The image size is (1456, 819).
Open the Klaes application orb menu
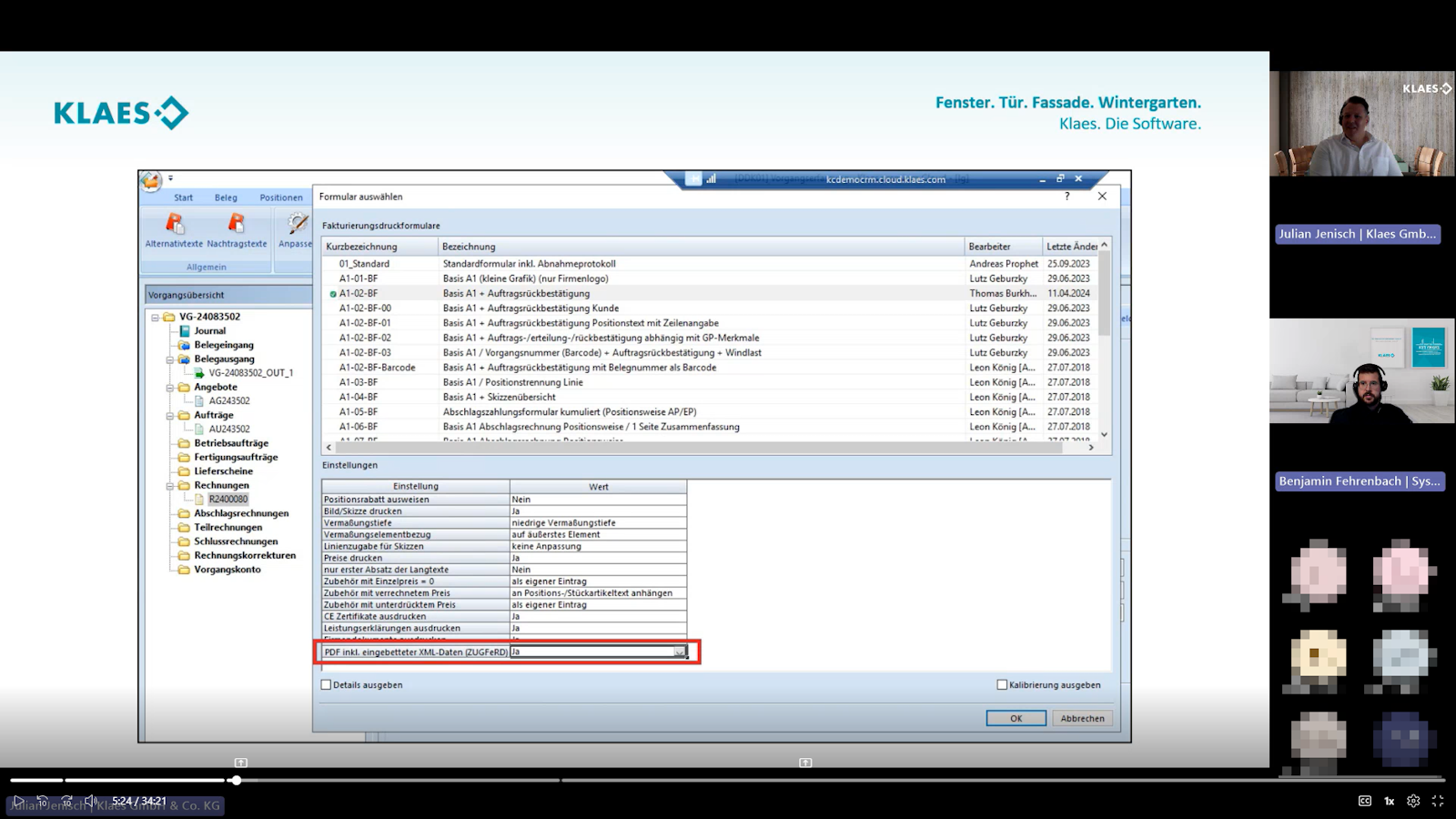point(151,181)
